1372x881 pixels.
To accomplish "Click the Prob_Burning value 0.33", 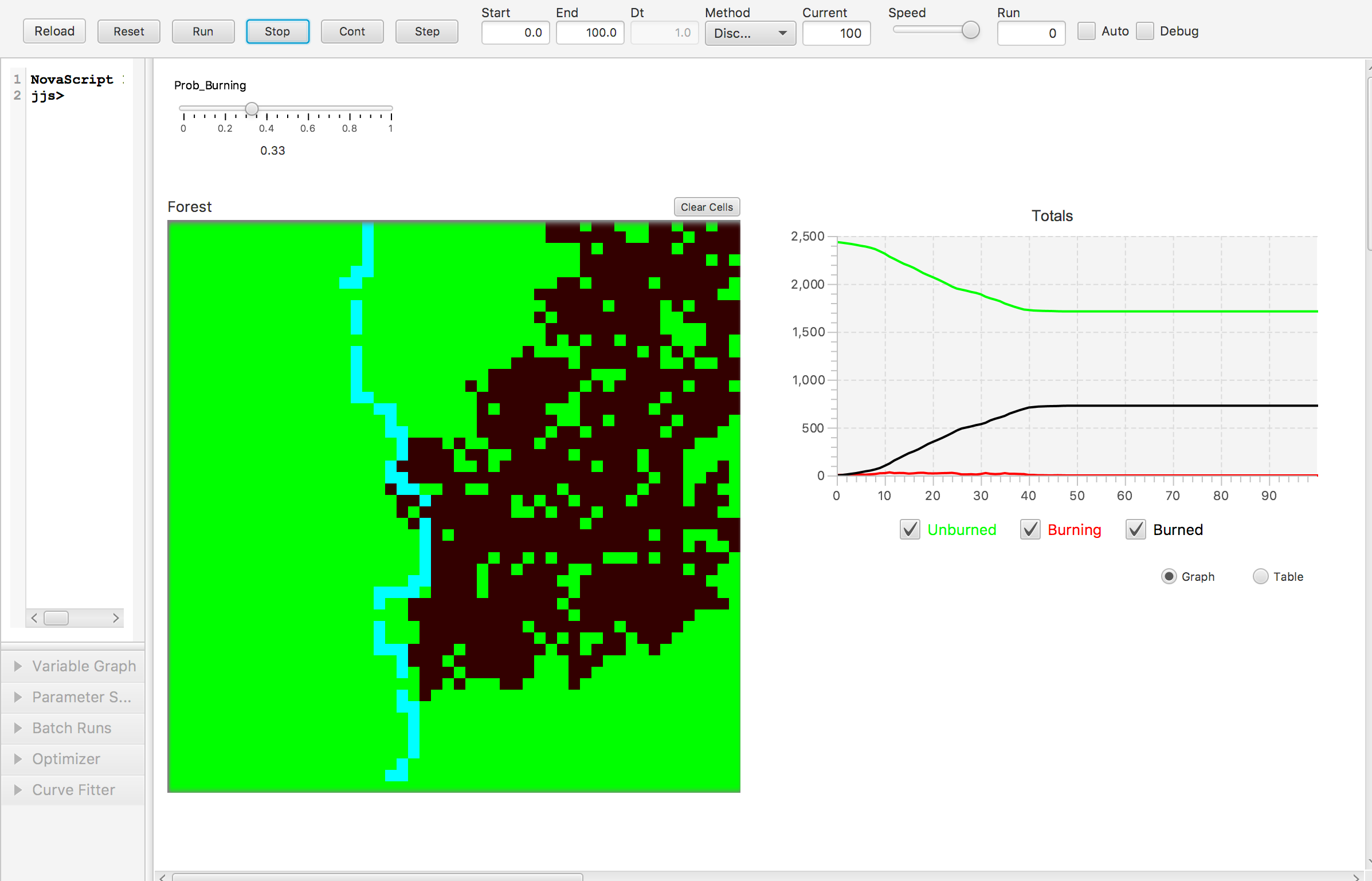I will [x=273, y=151].
